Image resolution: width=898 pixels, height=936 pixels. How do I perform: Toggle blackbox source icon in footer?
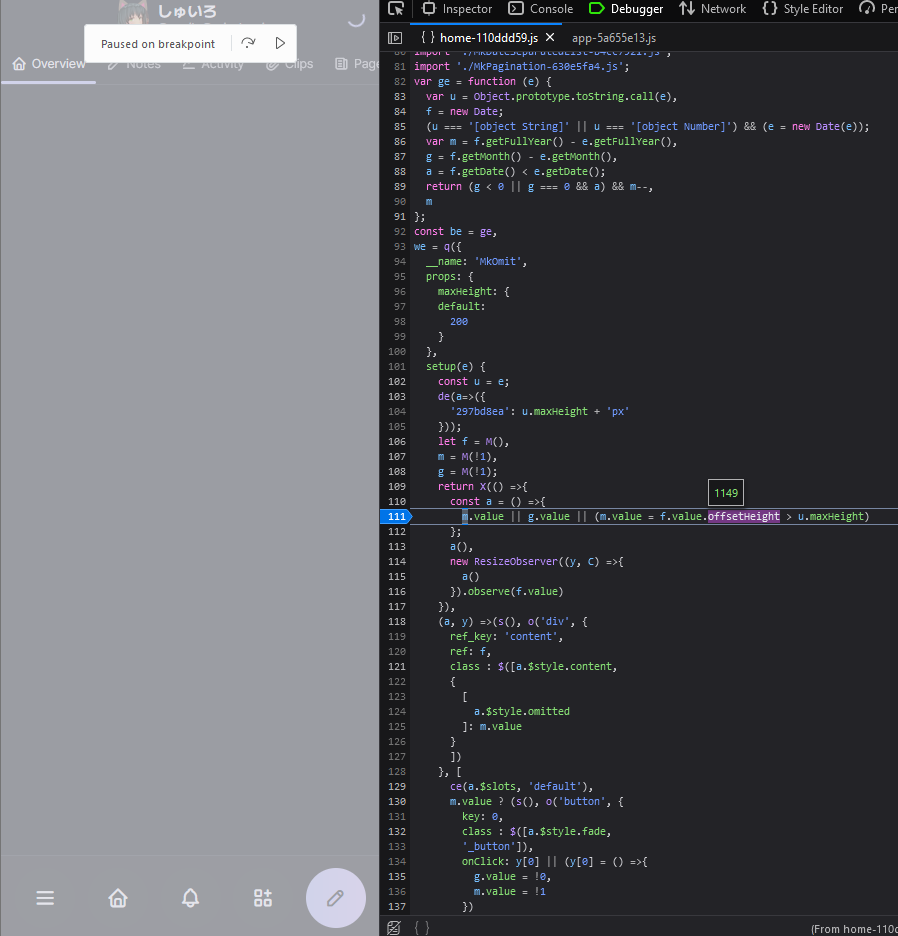[x=393, y=928]
